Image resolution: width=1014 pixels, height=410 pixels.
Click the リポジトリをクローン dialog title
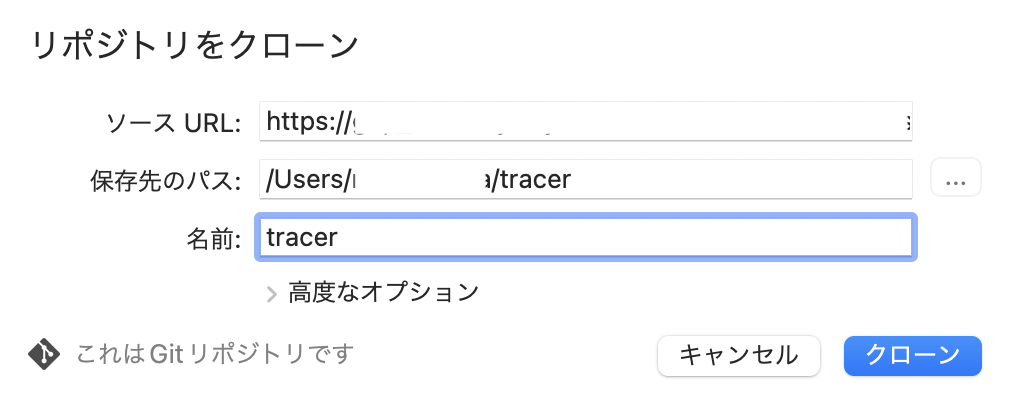coord(196,46)
